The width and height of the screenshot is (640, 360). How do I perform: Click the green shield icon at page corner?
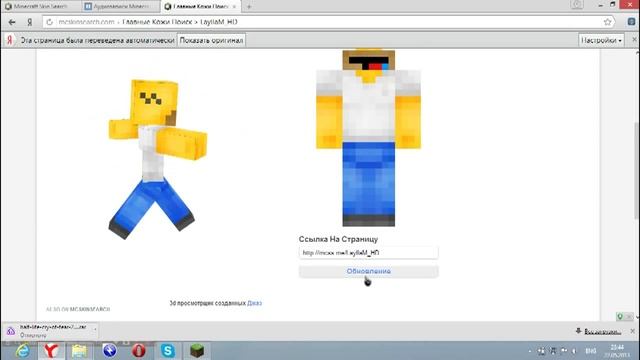pyautogui.click(x=620, y=316)
